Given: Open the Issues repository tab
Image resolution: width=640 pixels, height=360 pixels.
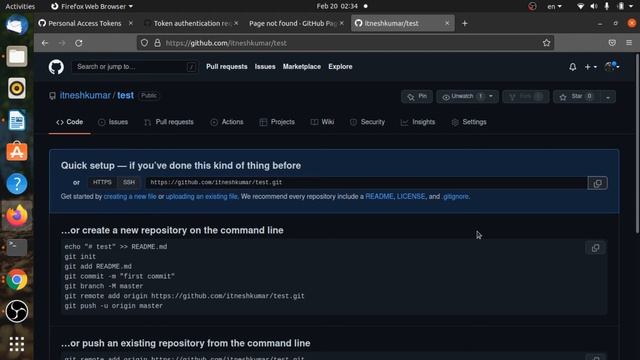Looking at the screenshot, I should [x=113, y=122].
